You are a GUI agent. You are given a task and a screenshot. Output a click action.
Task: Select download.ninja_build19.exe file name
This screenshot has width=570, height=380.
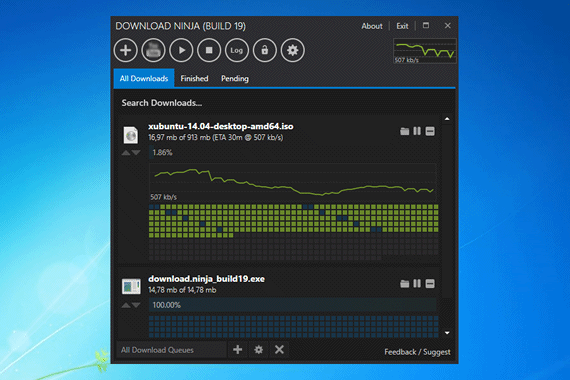click(x=206, y=279)
